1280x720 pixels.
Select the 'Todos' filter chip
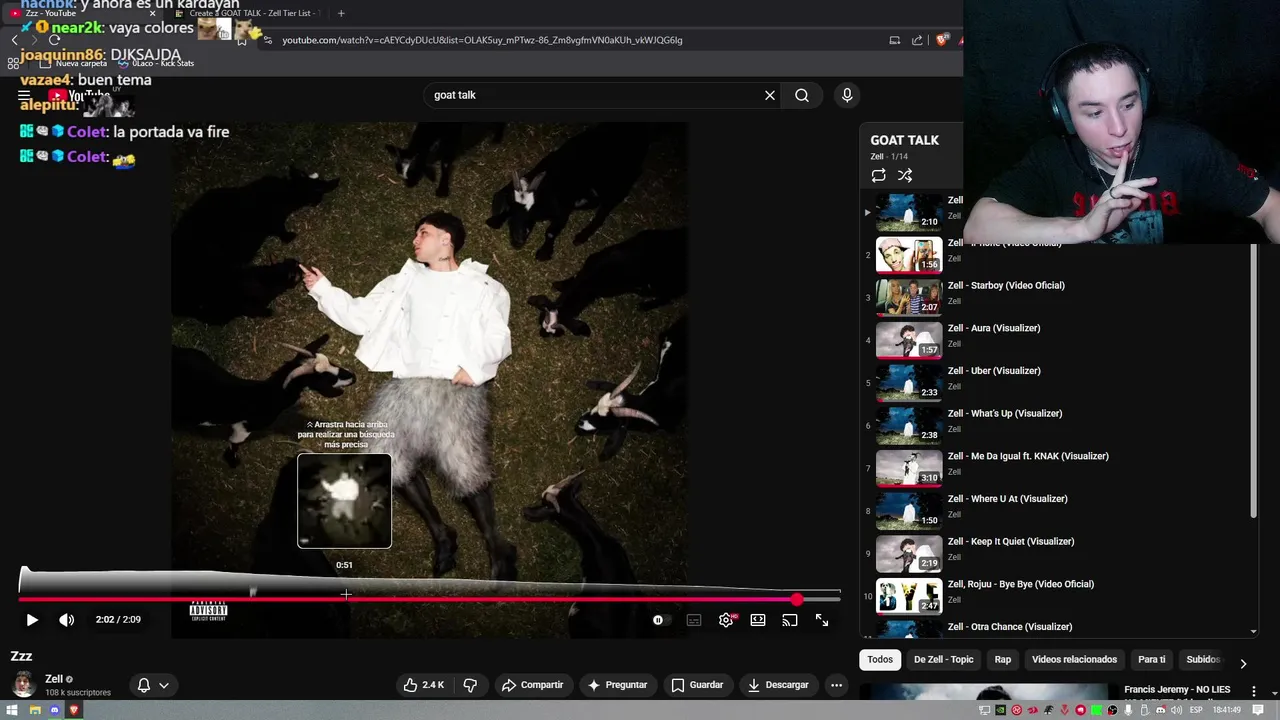[x=880, y=660]
